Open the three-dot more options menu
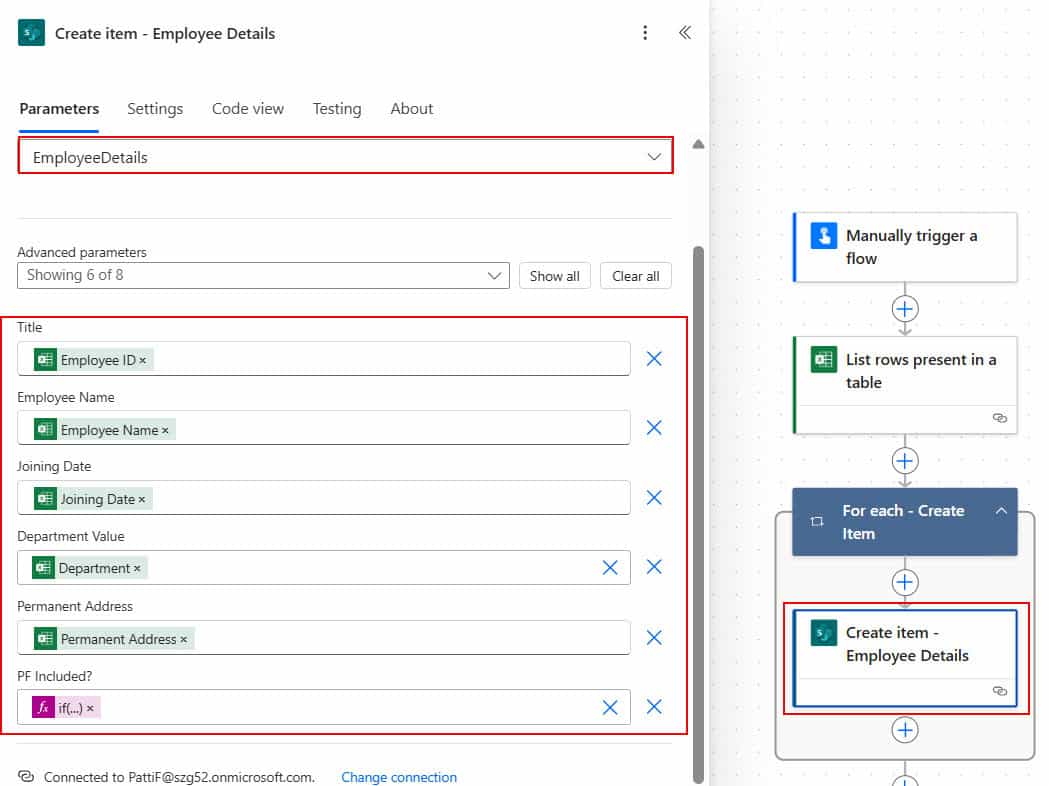The image size is (1049, 786). click(645, 33)
